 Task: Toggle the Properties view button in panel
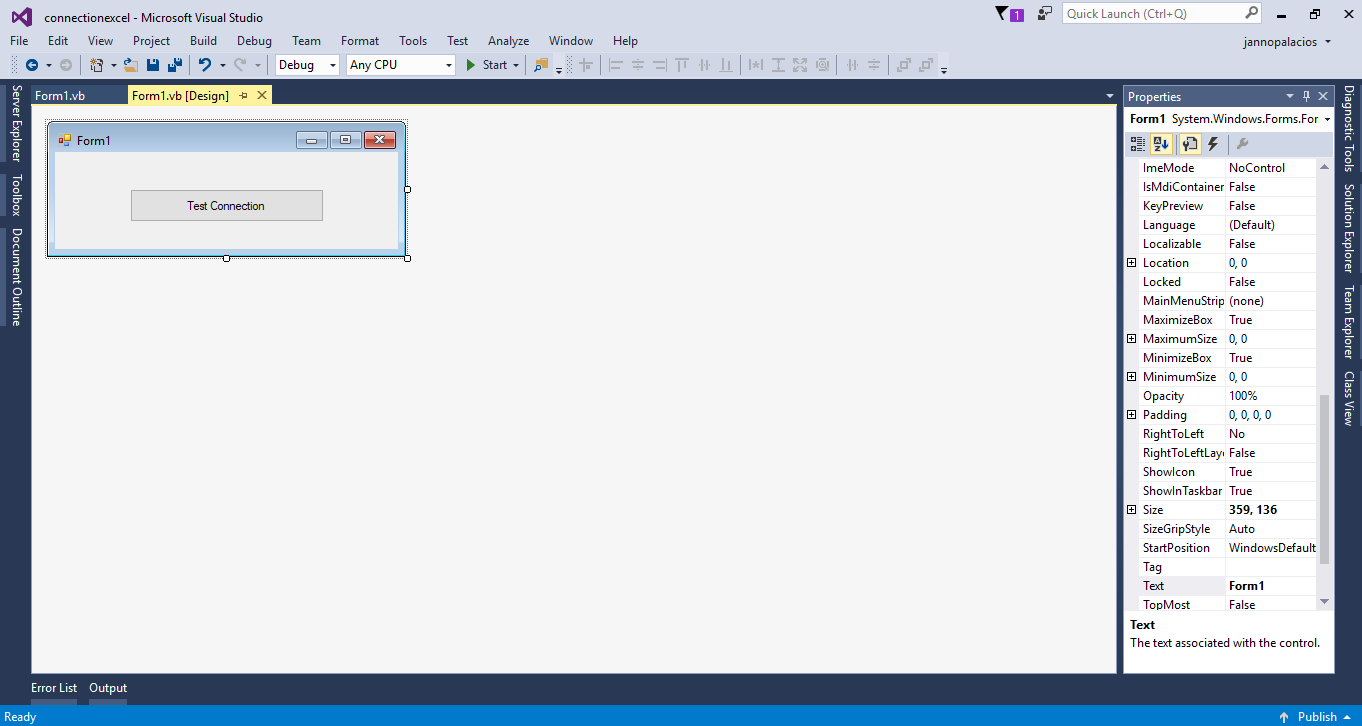click(x=1189, y=144)
